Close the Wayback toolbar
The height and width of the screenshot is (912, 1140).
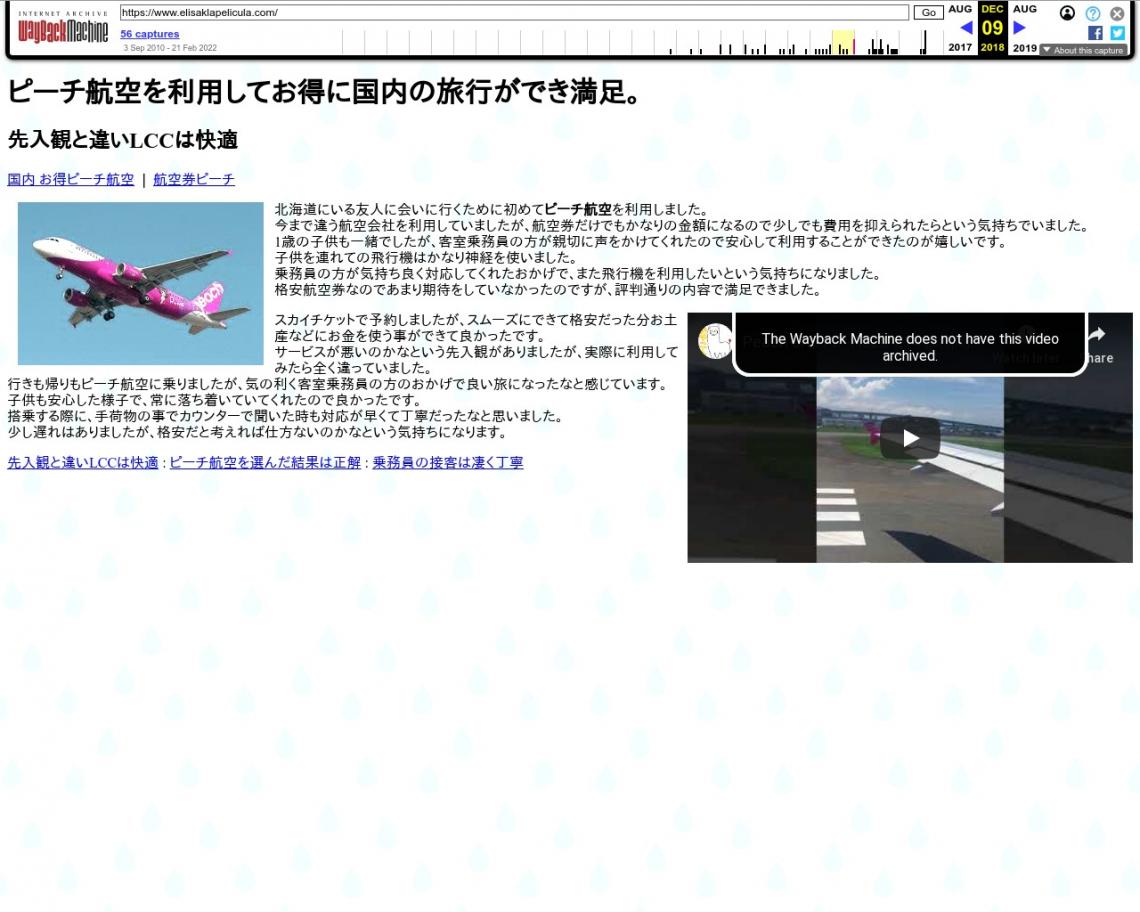click(x=1117, y=13)
